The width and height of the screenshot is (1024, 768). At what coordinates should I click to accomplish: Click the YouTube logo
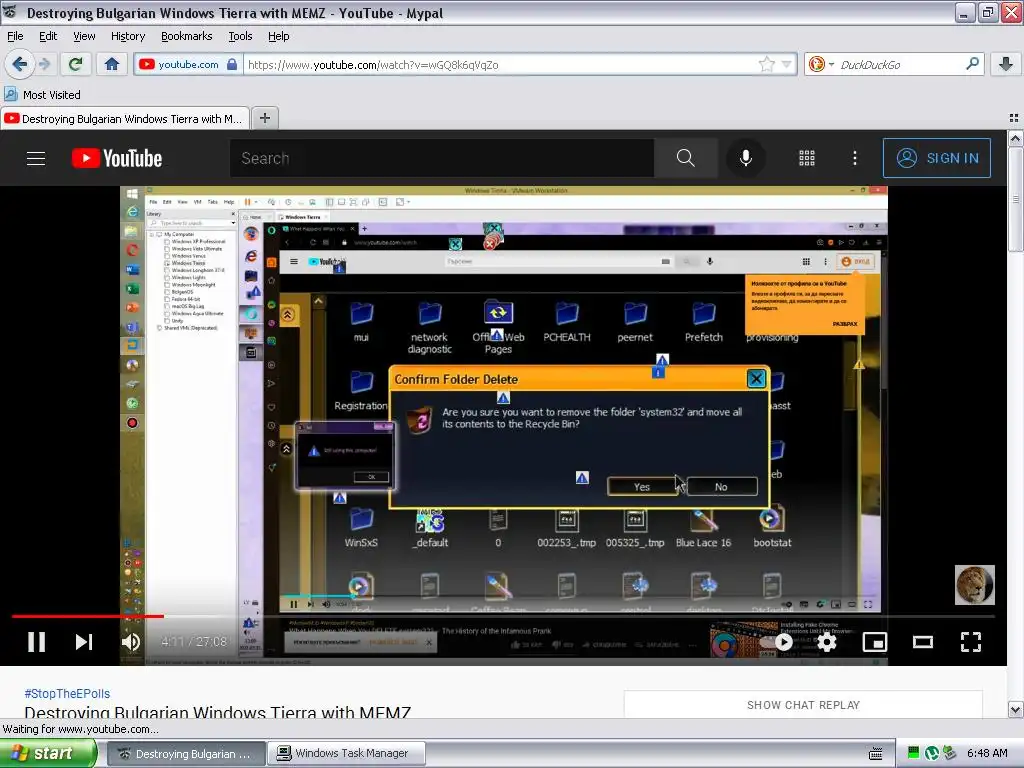click(x=117, y=158)
